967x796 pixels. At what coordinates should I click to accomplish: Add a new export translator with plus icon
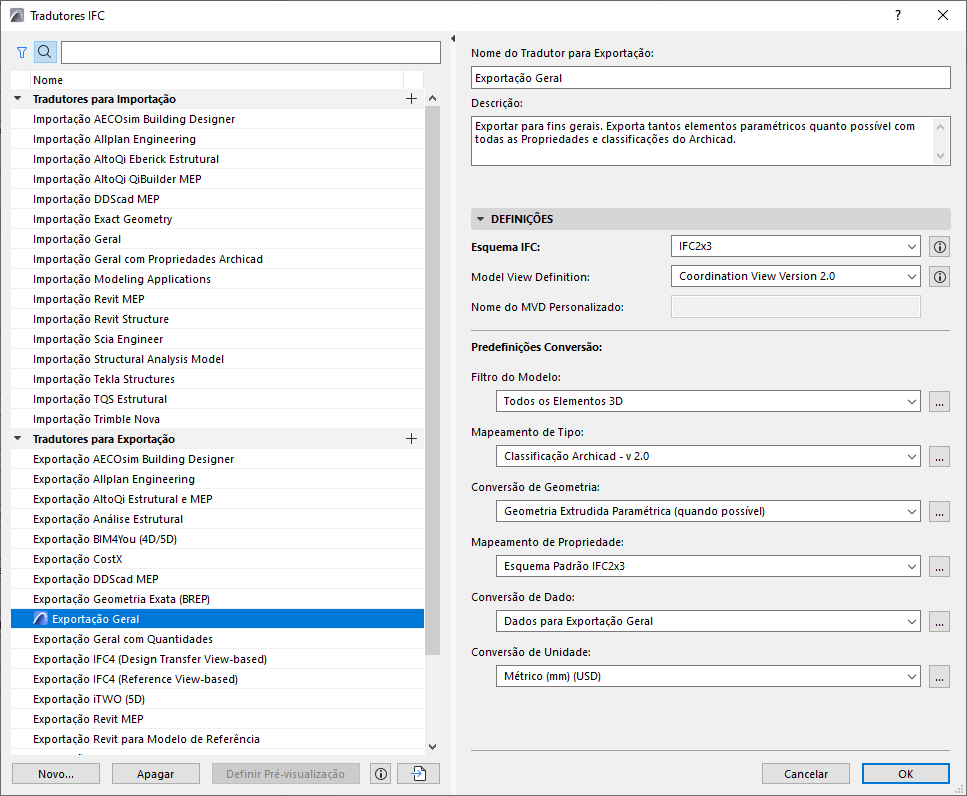[x=411, y=439]
